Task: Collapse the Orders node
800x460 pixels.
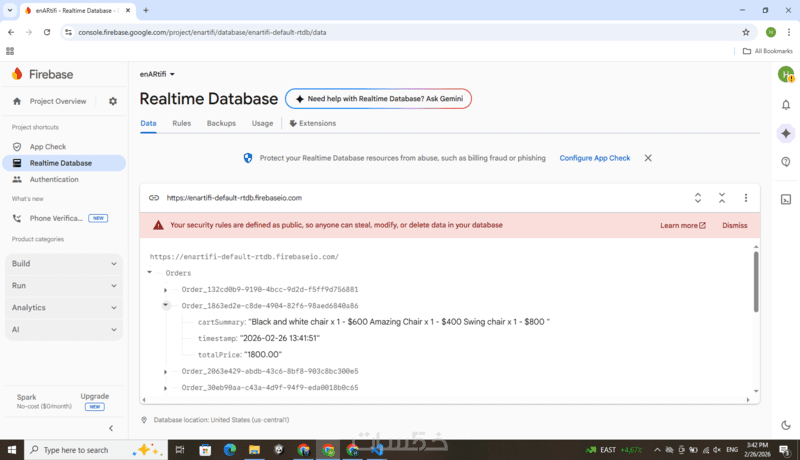Action: (x=149, y=272)
